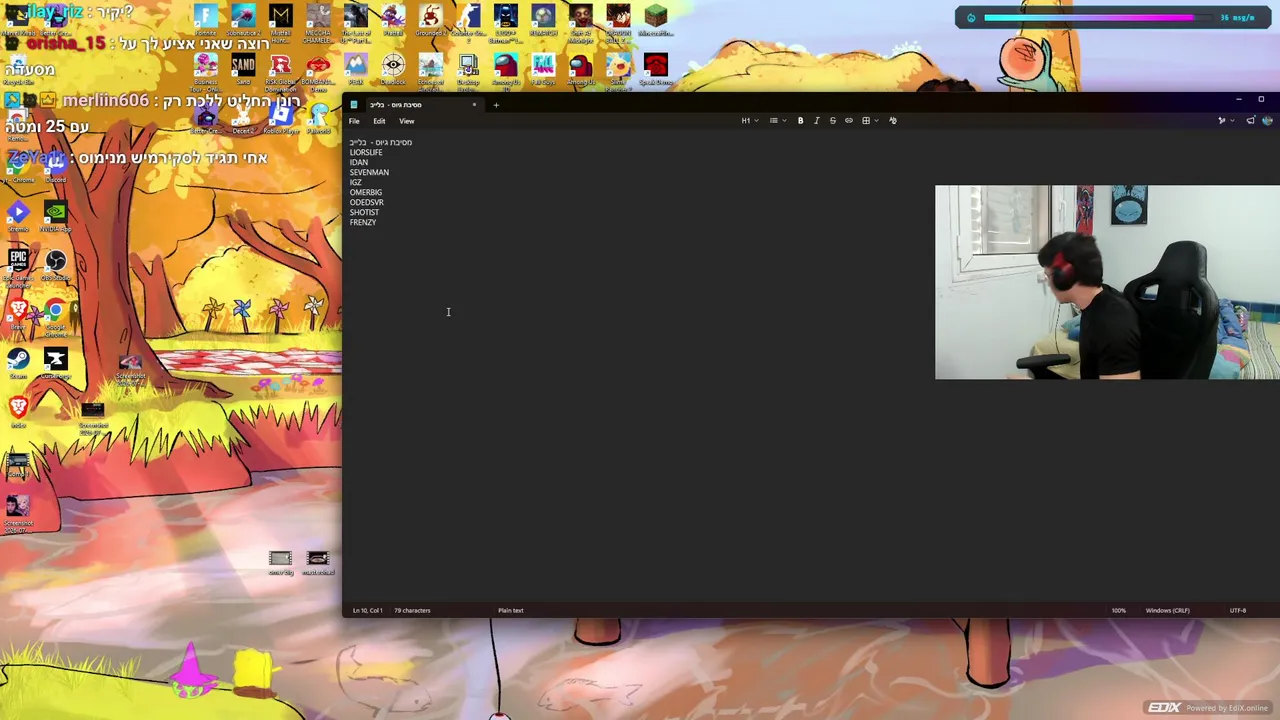Click the LIORSLIFE line in the note
Screen dimensions: 1280x720
(366, 152)
